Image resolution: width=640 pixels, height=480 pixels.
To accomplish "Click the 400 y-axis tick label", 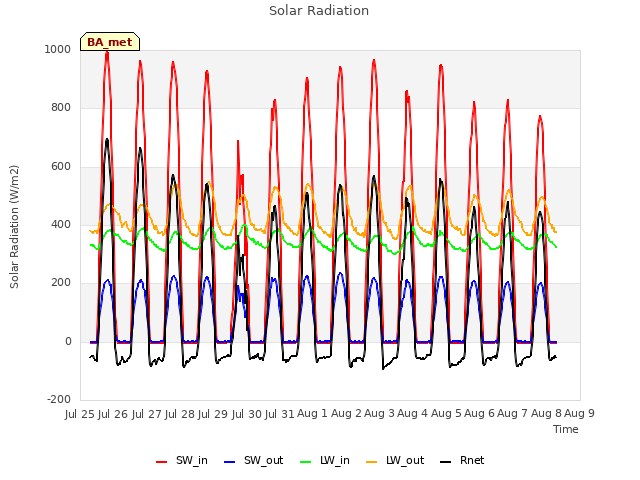I will [61, 224].
